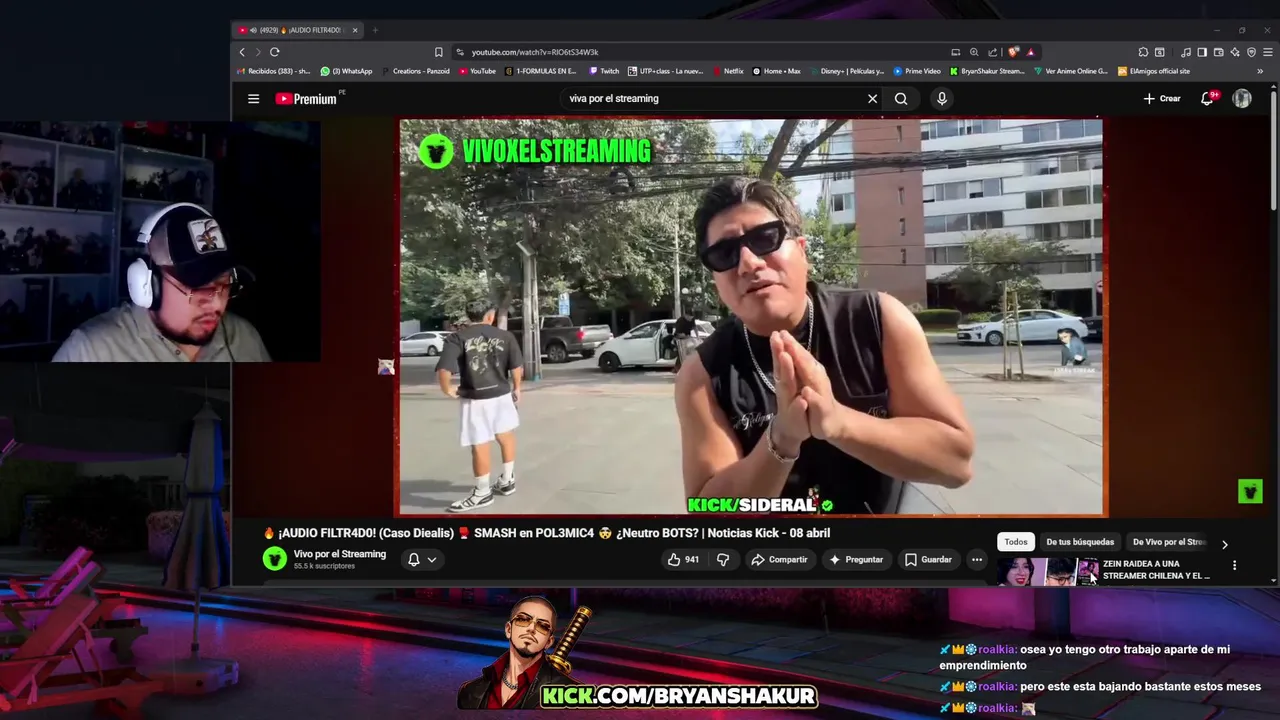Open the Recibidos (383) Gmail bookmark
The width and height of the screenshot is (1280, 720).
[x=273, y=71]
